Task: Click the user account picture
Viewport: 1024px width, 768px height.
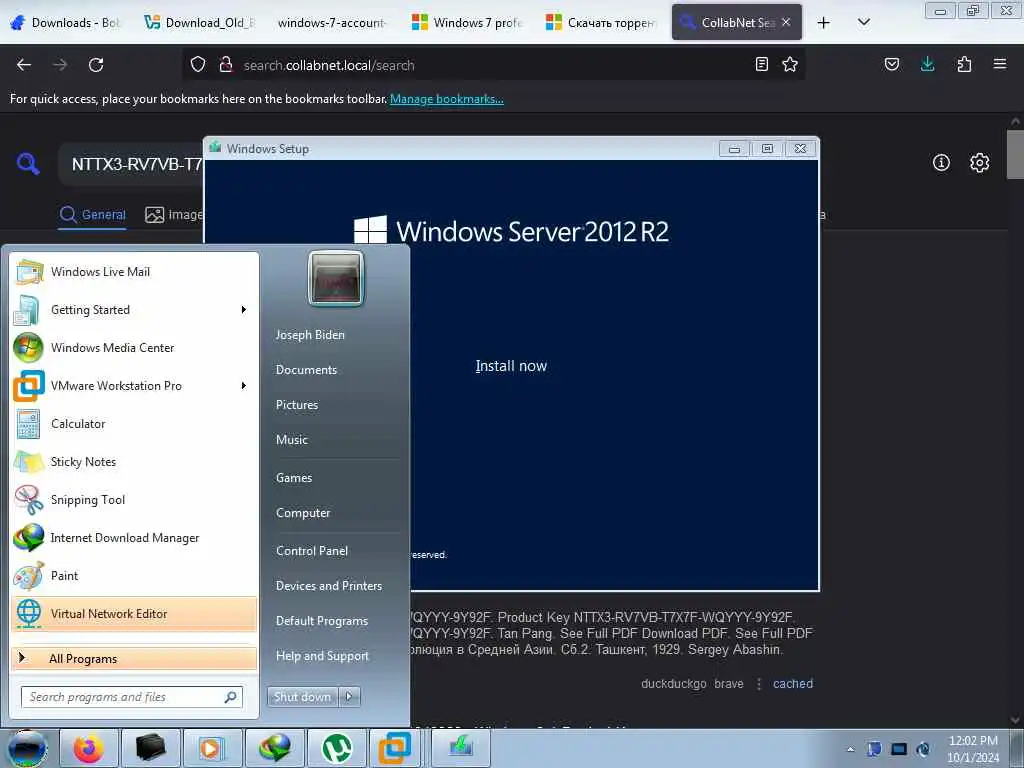Action: (336, 278)
